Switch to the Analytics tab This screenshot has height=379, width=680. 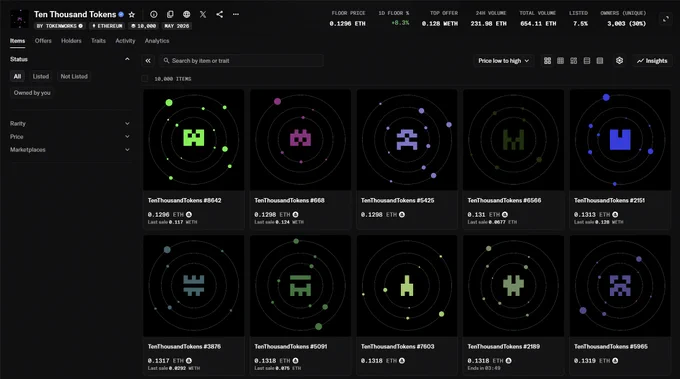(x=157, y=41)
